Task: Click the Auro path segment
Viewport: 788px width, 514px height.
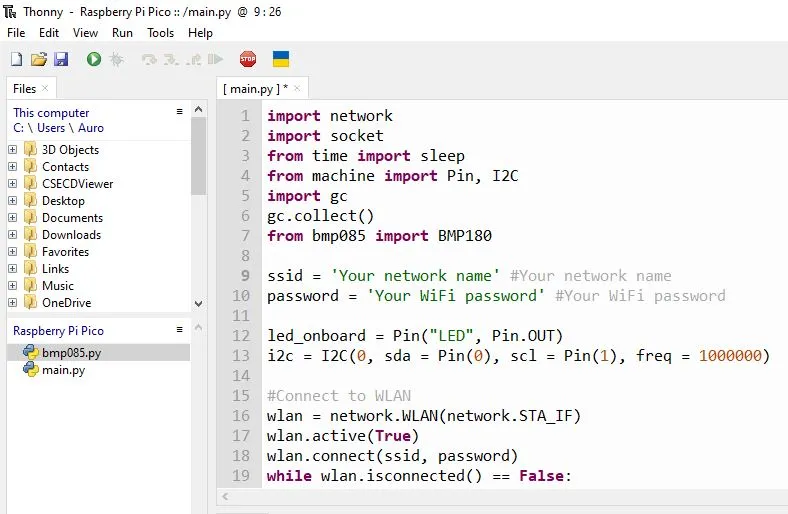Action: pyautogui.click(x=91, y=128)
